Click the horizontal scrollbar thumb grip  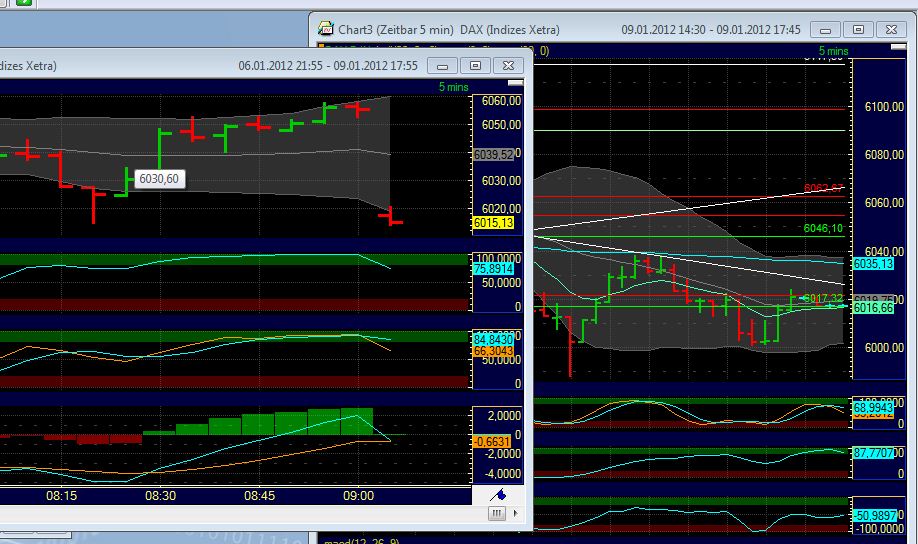(496, 513)
